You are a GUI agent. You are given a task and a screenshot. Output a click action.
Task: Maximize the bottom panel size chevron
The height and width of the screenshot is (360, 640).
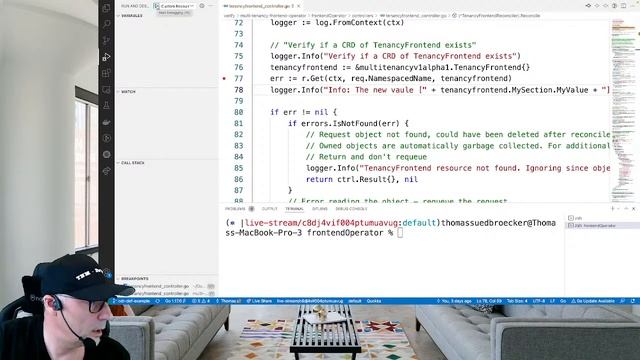pos(626,209)
